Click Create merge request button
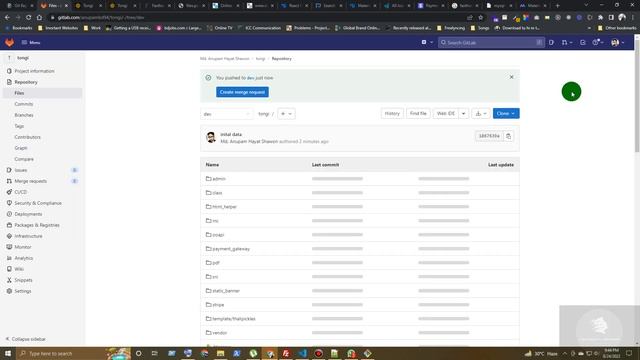Screen dimensions: 640x360 242,92
